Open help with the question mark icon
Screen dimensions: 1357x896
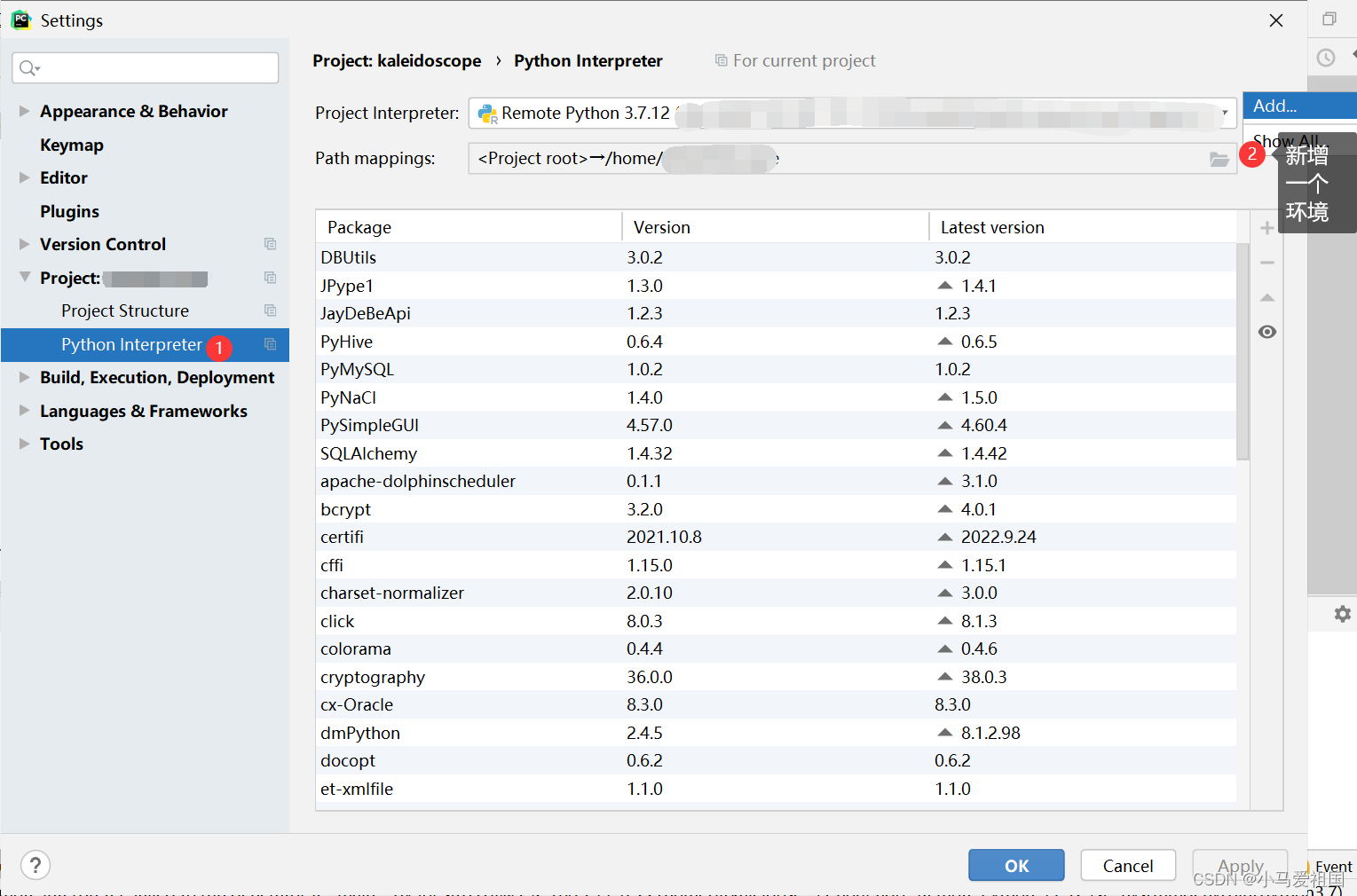click(36, 865)
